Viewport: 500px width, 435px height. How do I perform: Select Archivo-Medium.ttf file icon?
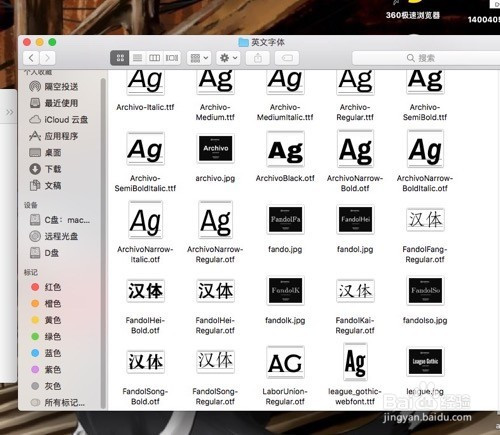[215, 82]
